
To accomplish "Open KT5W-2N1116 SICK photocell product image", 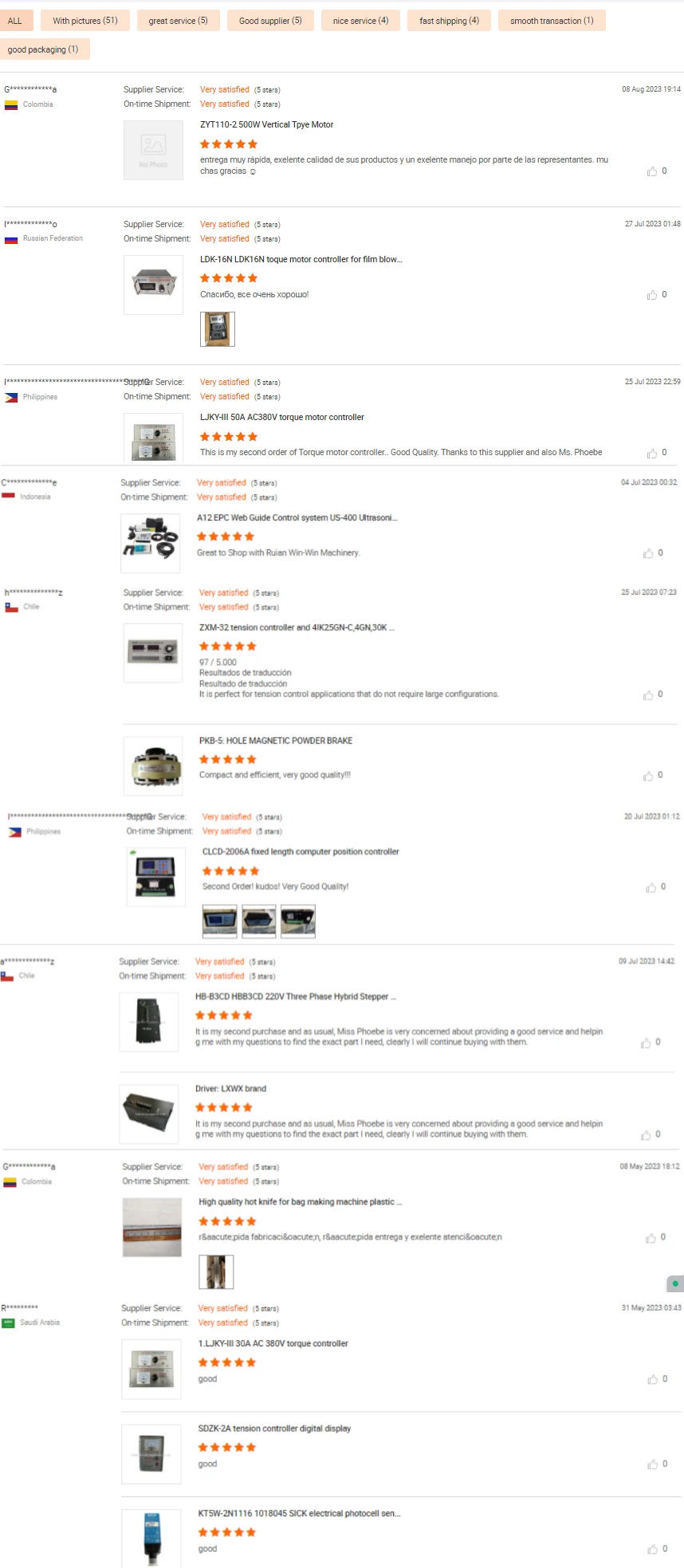I will tap(151, 1539).
